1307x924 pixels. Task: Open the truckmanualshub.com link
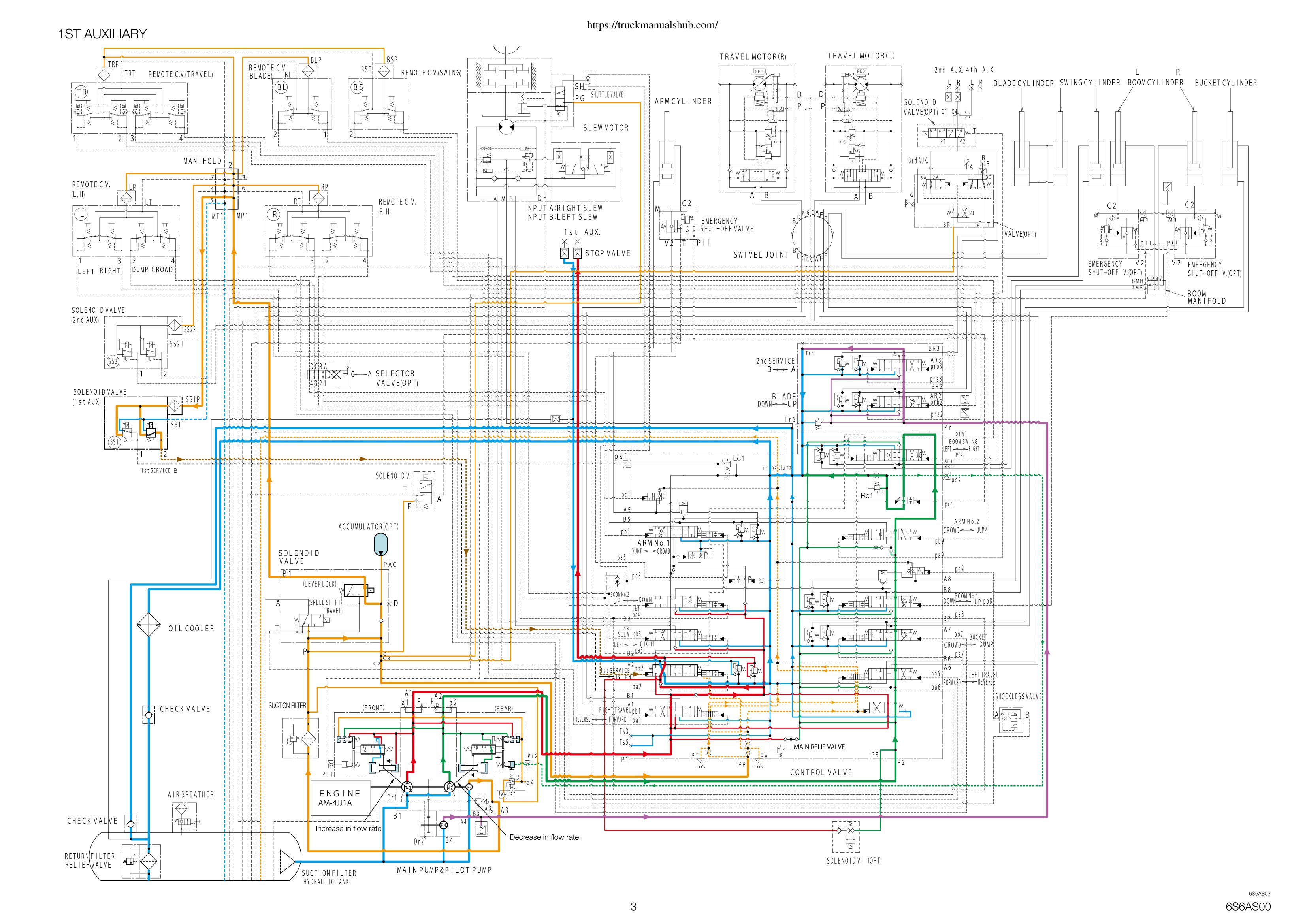652,25
